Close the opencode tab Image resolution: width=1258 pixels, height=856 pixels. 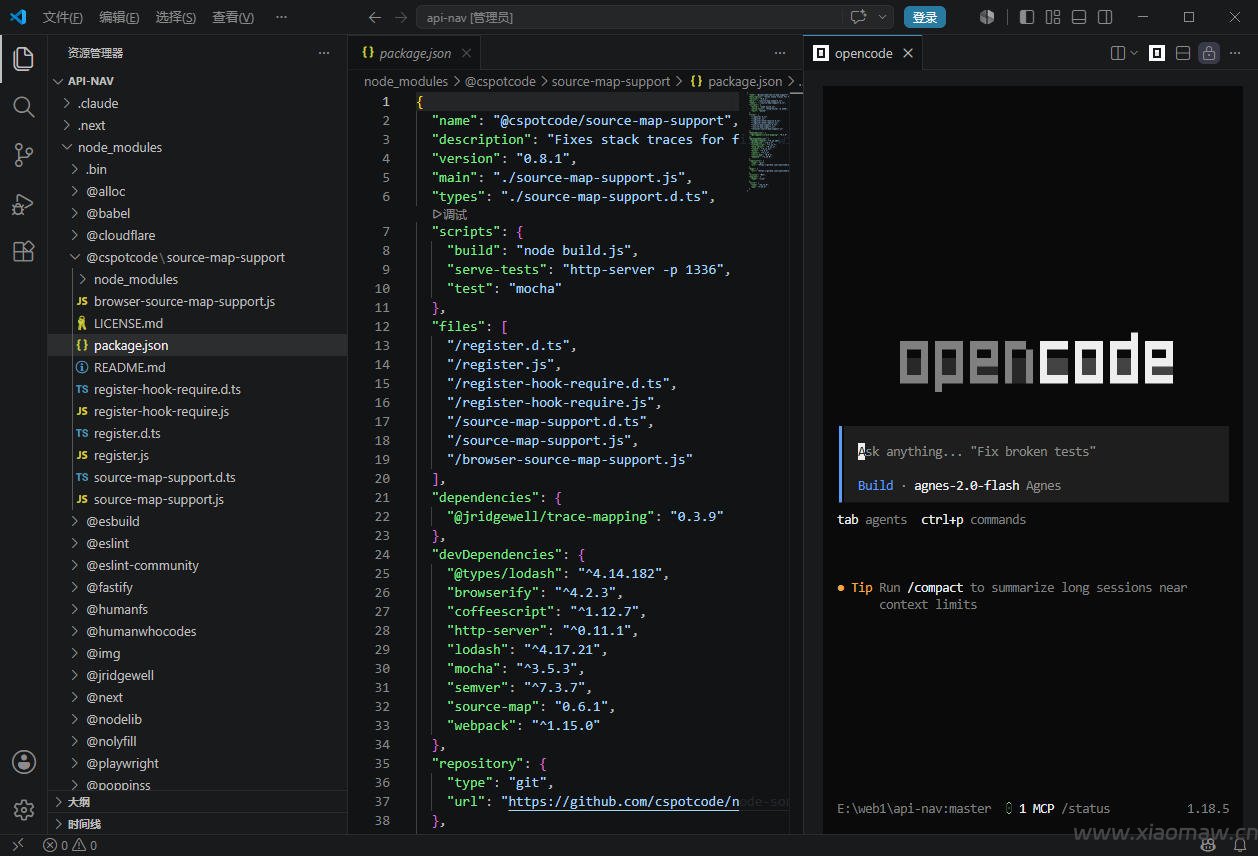908,53
